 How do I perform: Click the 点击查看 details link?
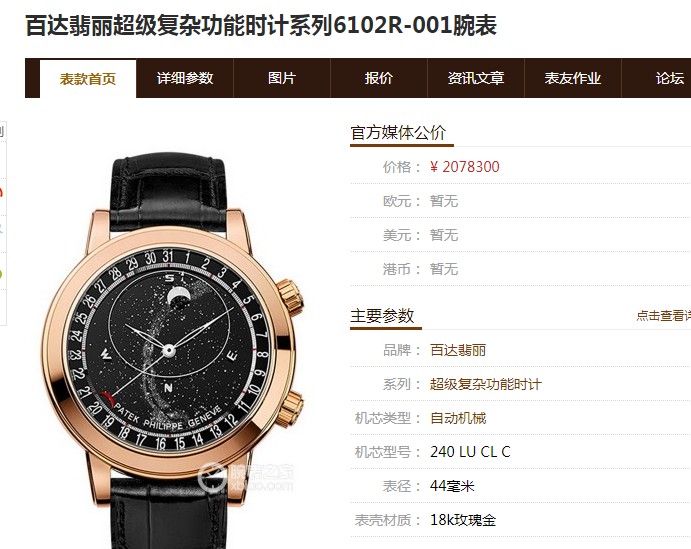coord(663,315)
